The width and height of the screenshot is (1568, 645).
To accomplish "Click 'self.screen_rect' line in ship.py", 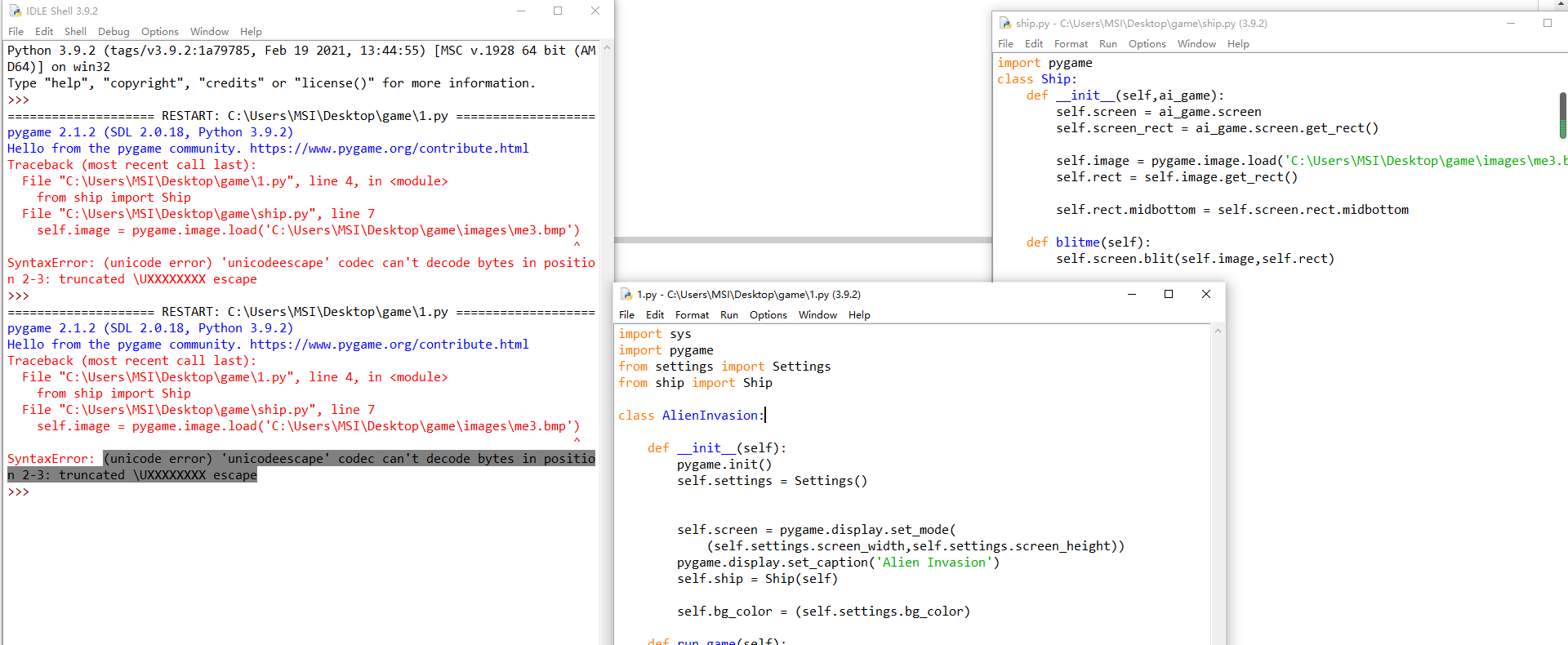I will point(1217,128).
